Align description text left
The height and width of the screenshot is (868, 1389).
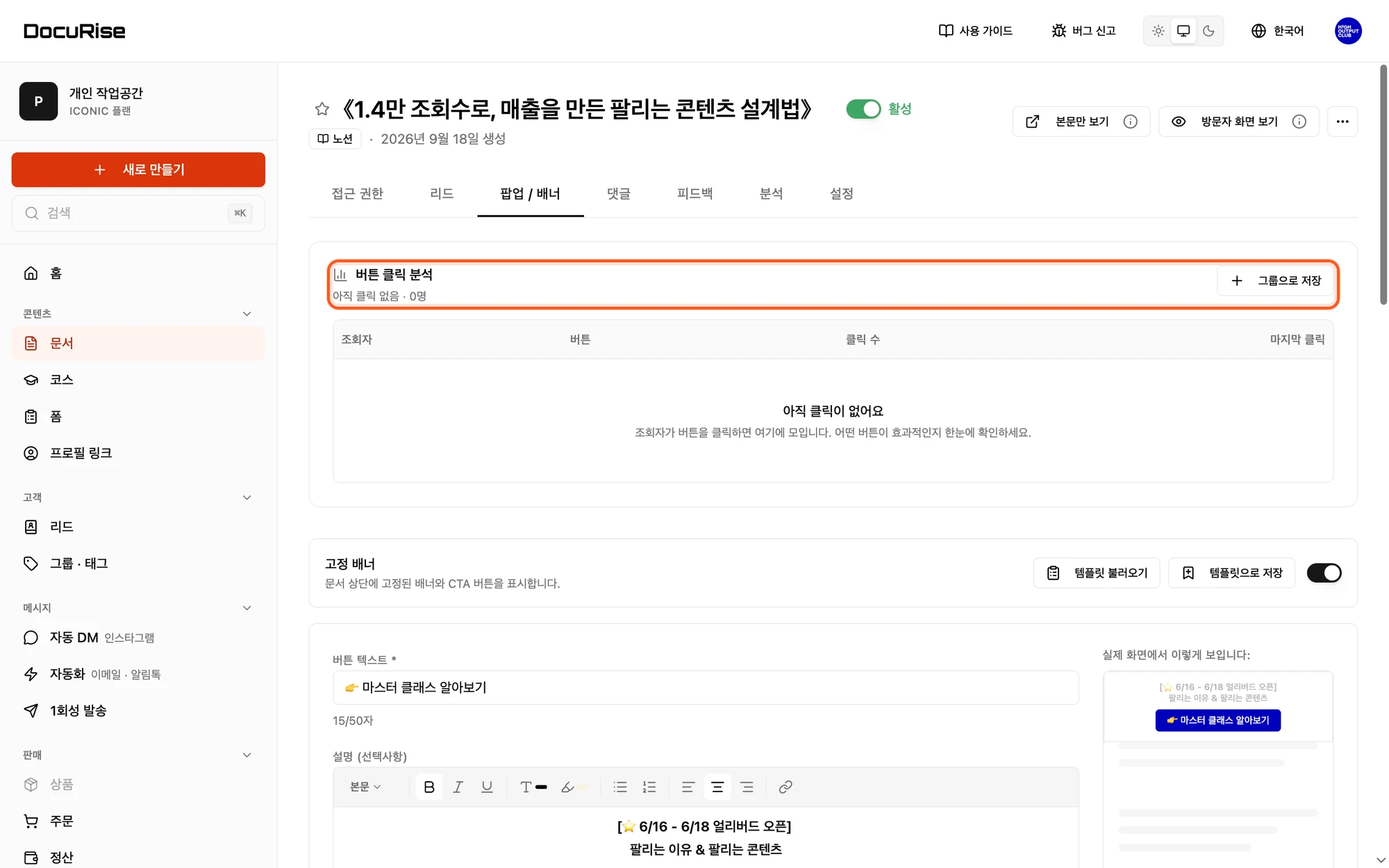(x=688, y=787)
